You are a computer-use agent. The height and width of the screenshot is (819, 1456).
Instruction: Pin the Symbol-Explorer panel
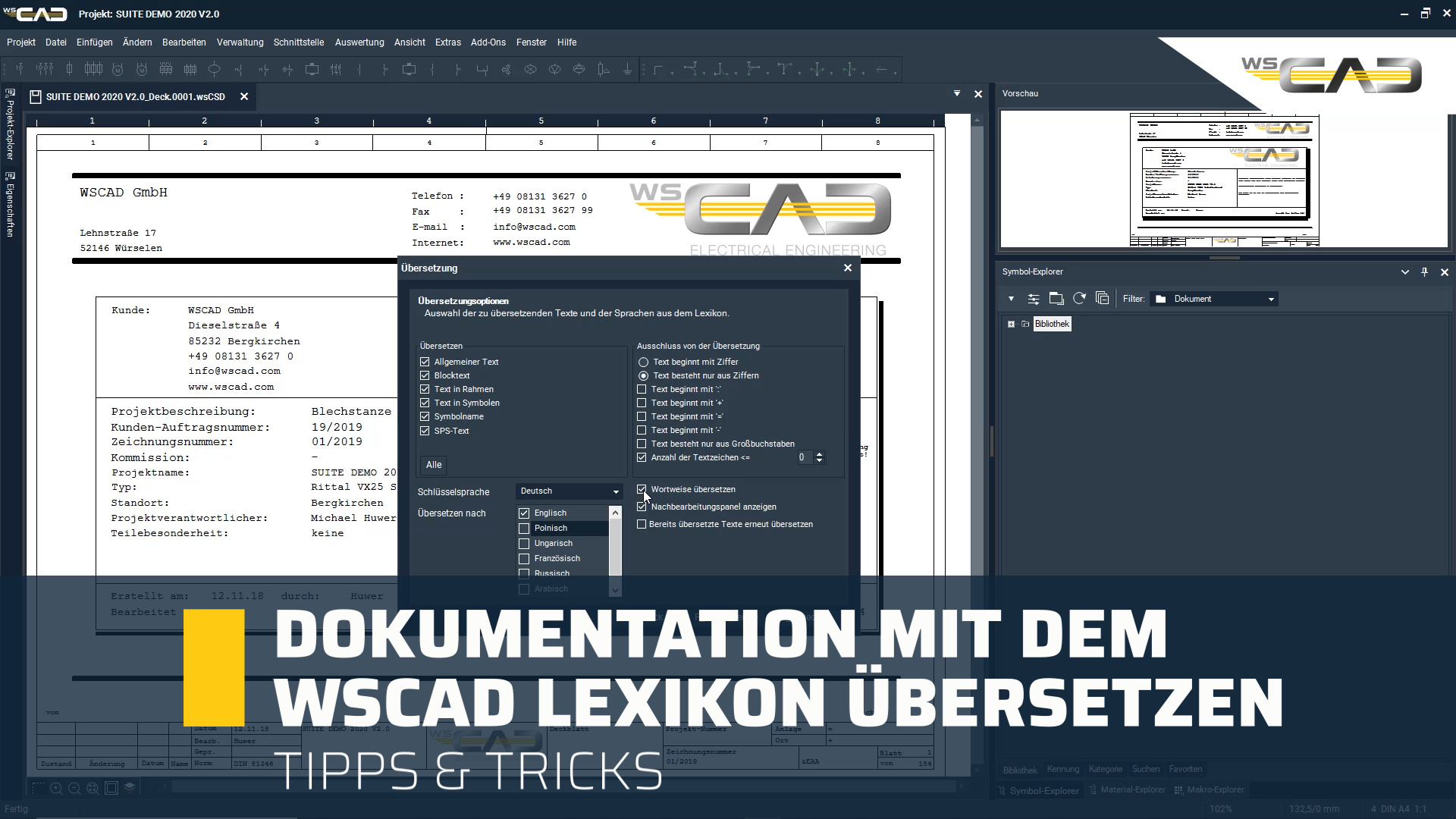(1424, 271)
